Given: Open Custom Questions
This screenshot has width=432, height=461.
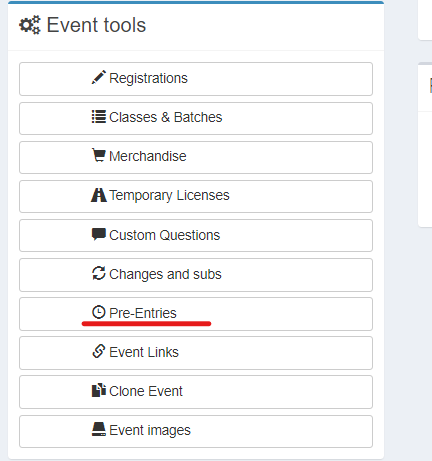Looking at the screenshot, I should (196, 235).
